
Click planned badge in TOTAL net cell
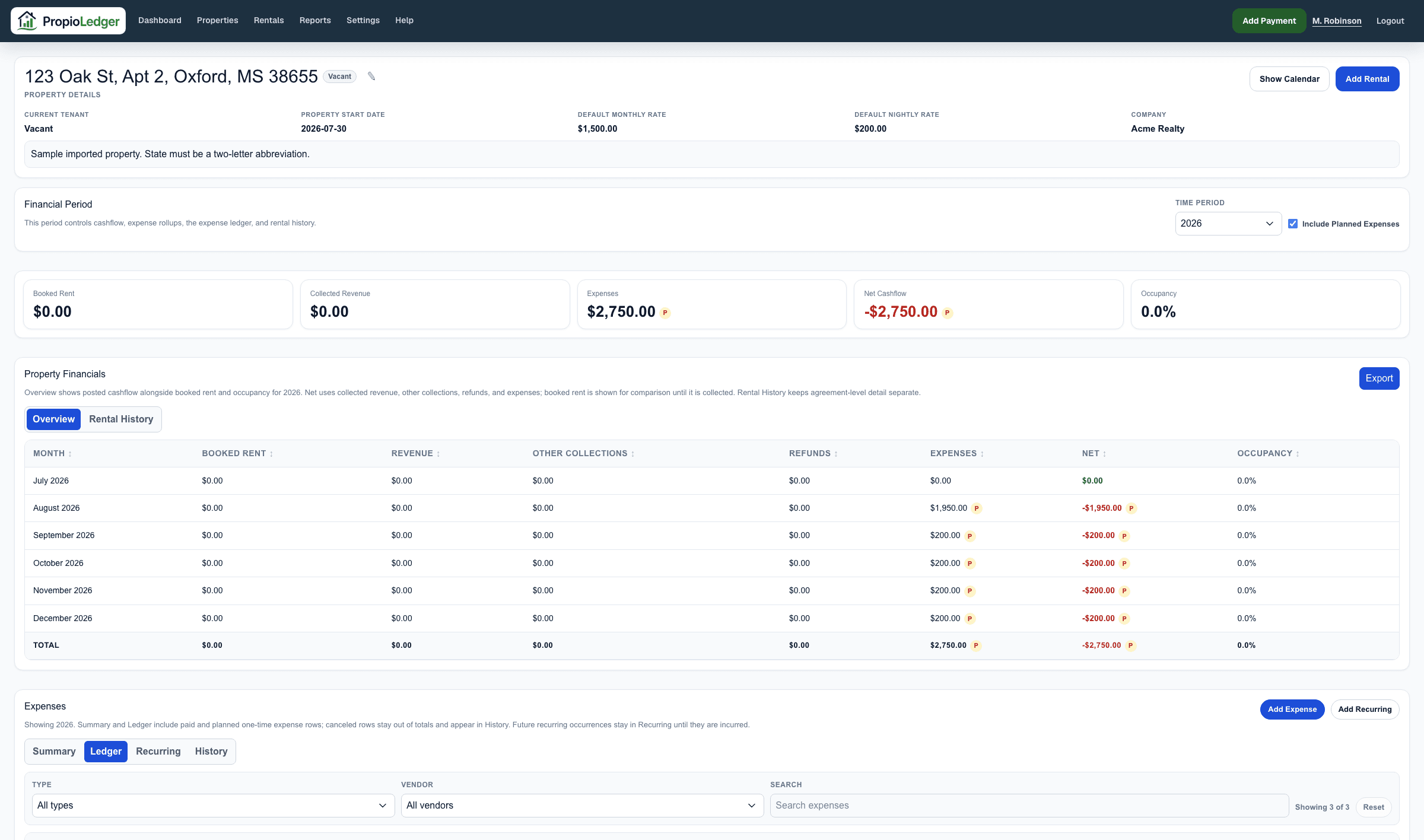click(x=1131, y=645)
